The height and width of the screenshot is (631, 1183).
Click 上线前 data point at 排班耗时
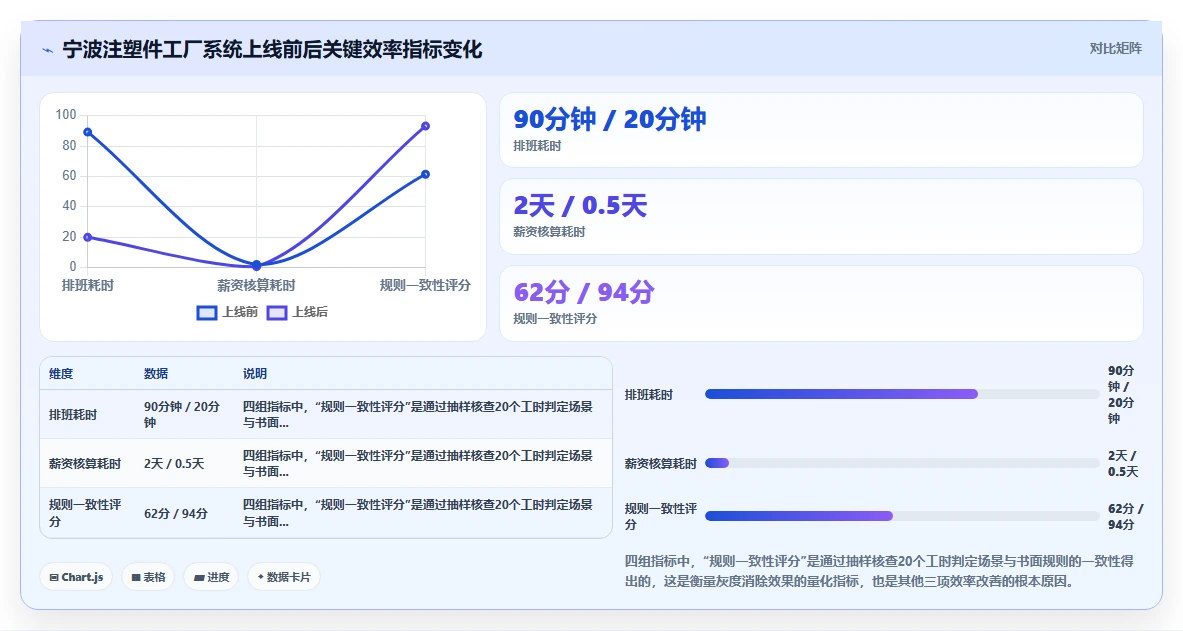(88, 132)
